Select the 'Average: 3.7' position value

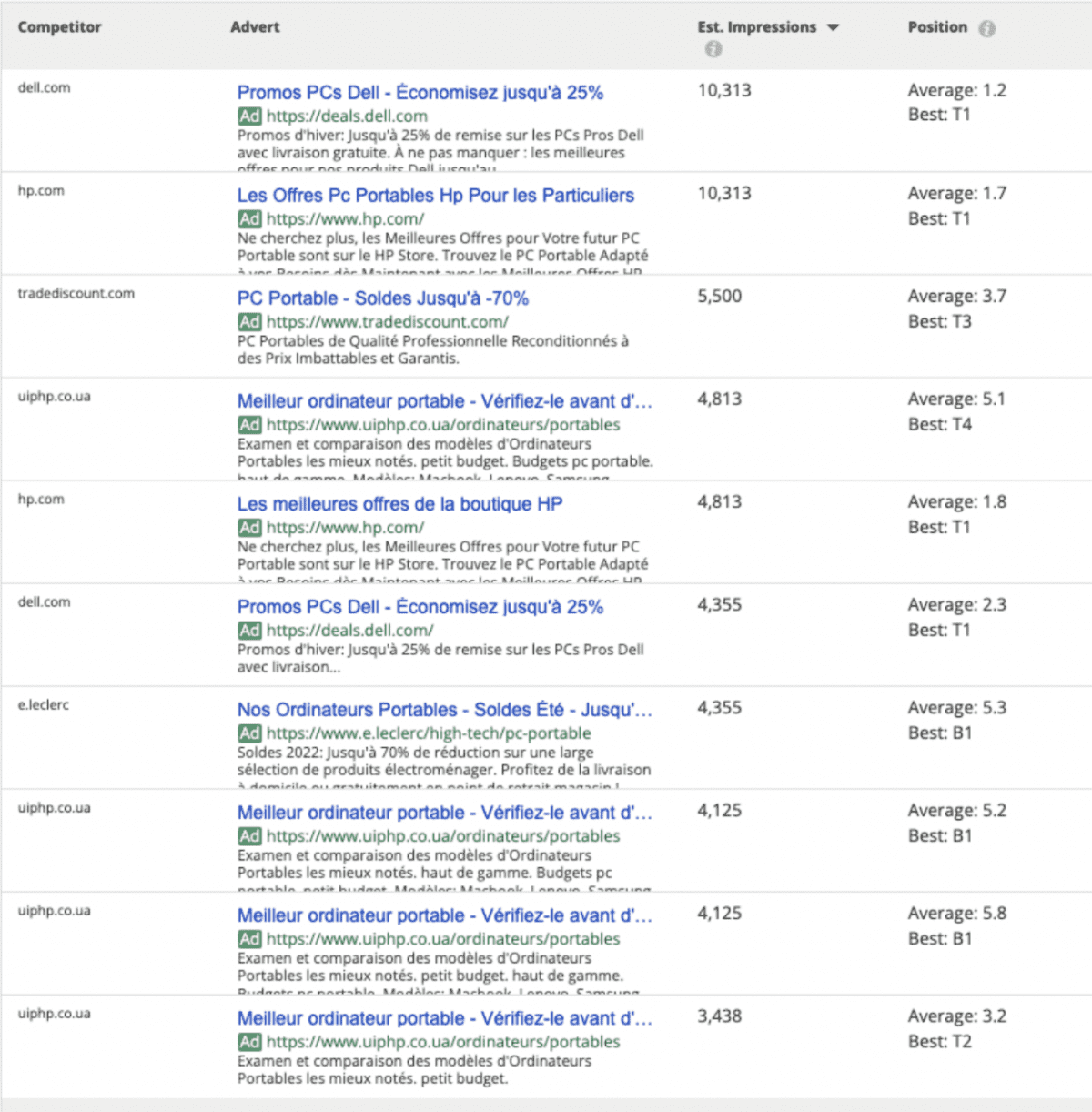(x=957, y=297)
